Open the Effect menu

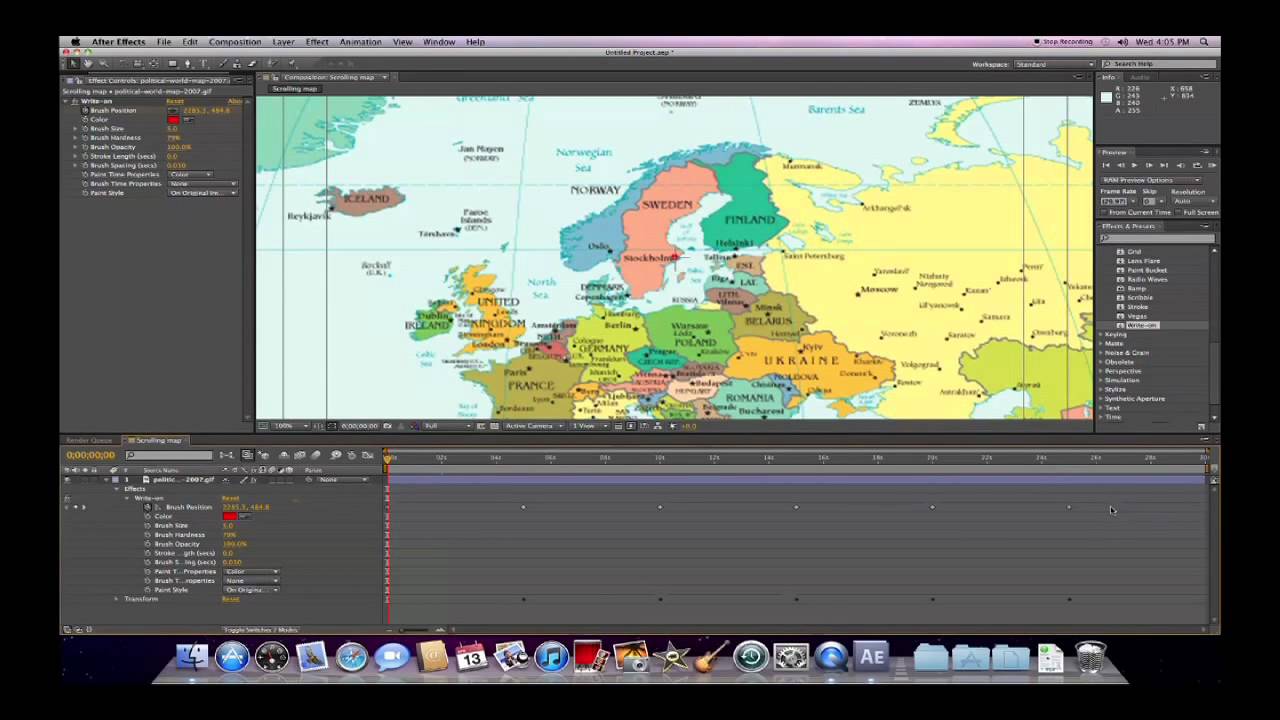pyautogui.click(x=317, y=42)
